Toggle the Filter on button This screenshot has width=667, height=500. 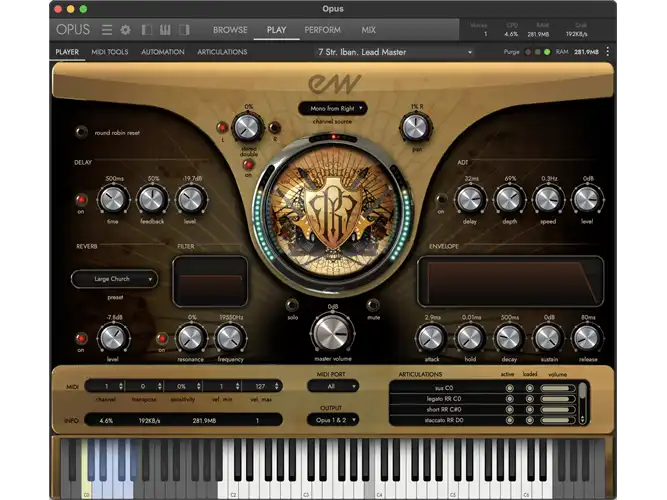pyautogui.click(x=162, y=338)
